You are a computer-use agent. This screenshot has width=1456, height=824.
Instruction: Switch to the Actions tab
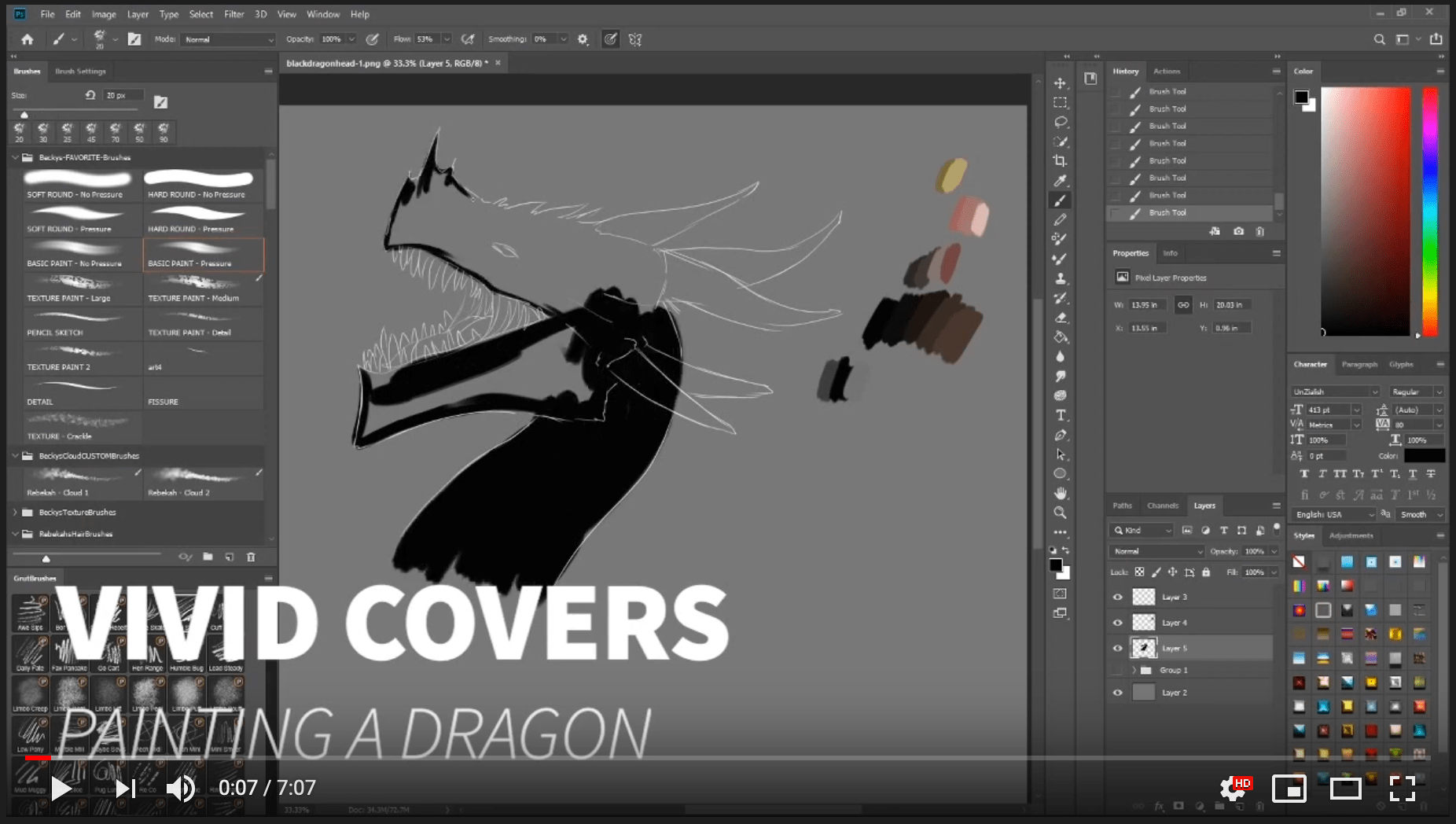click(1167, 72)
